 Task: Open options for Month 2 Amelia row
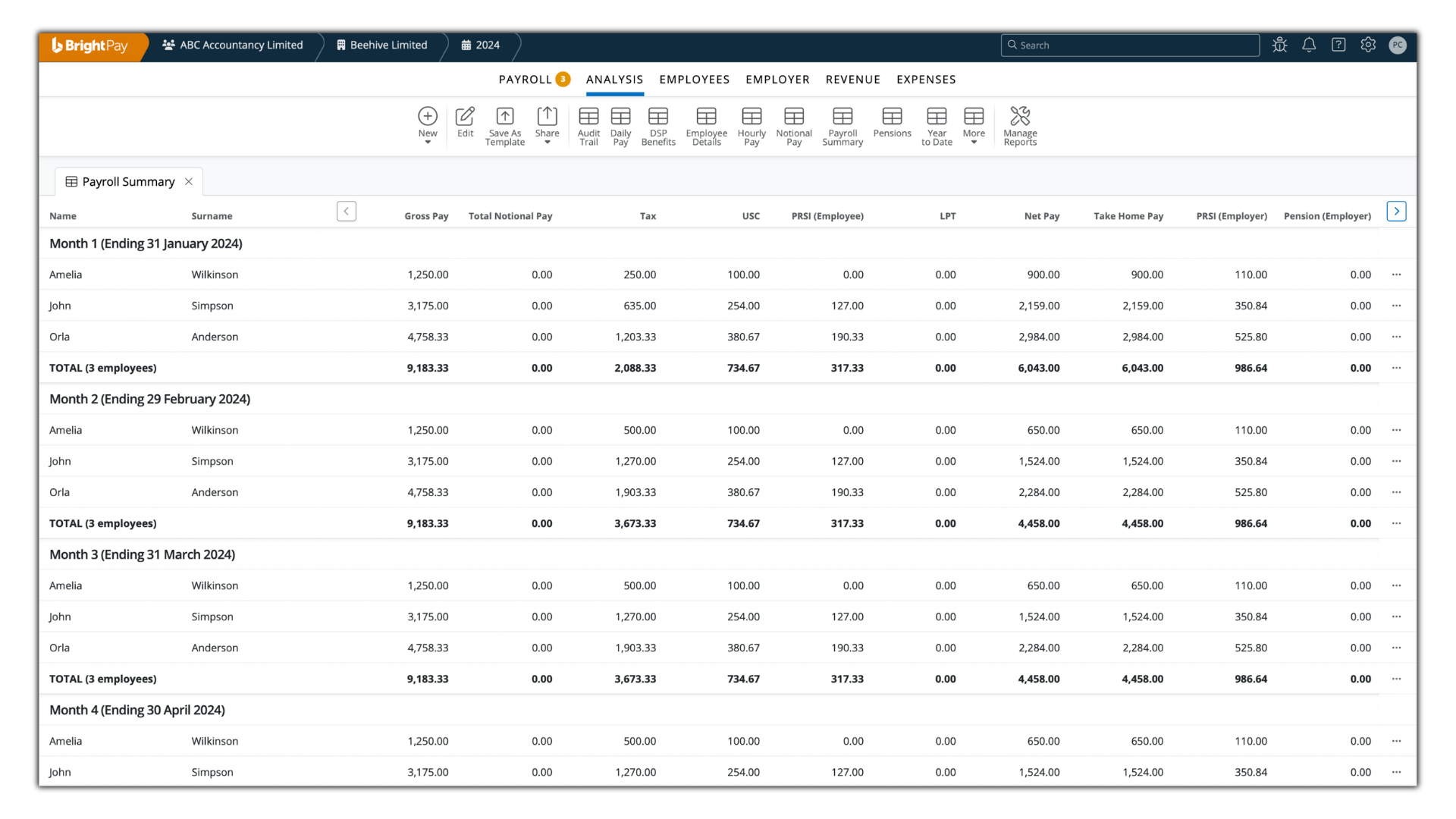click(x=1396, y=430)
